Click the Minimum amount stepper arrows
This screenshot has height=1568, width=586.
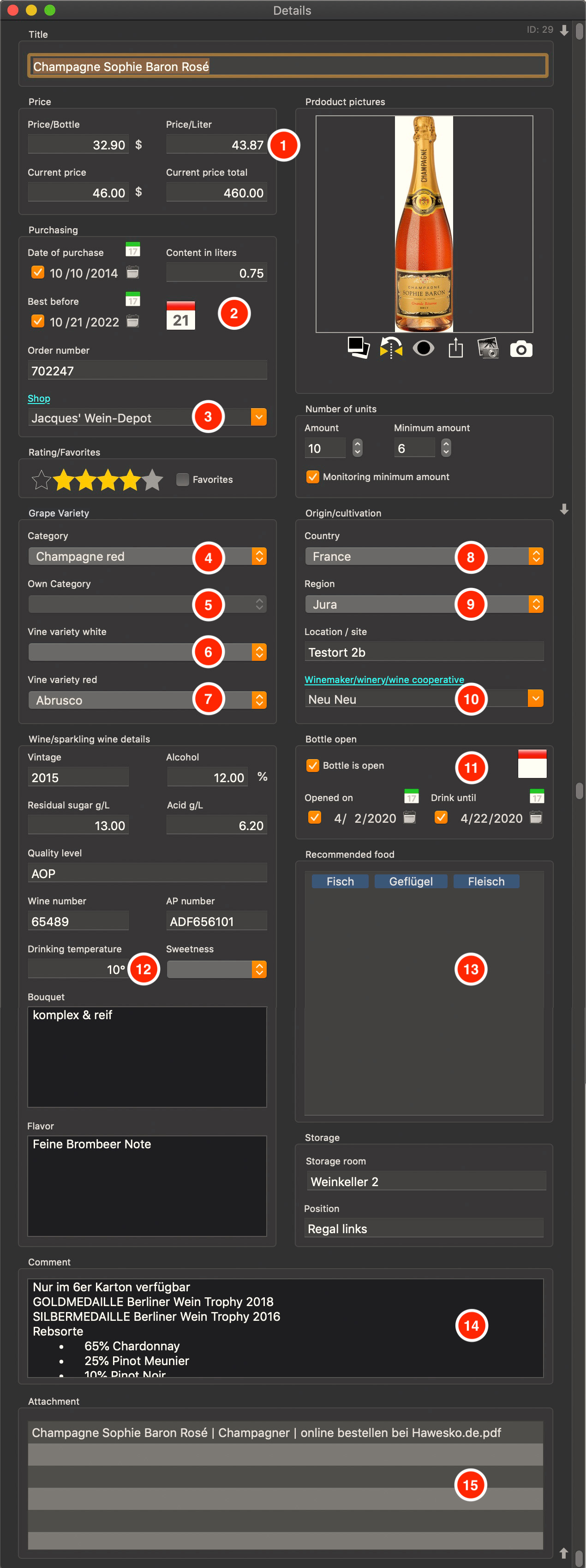click(447, 448)
